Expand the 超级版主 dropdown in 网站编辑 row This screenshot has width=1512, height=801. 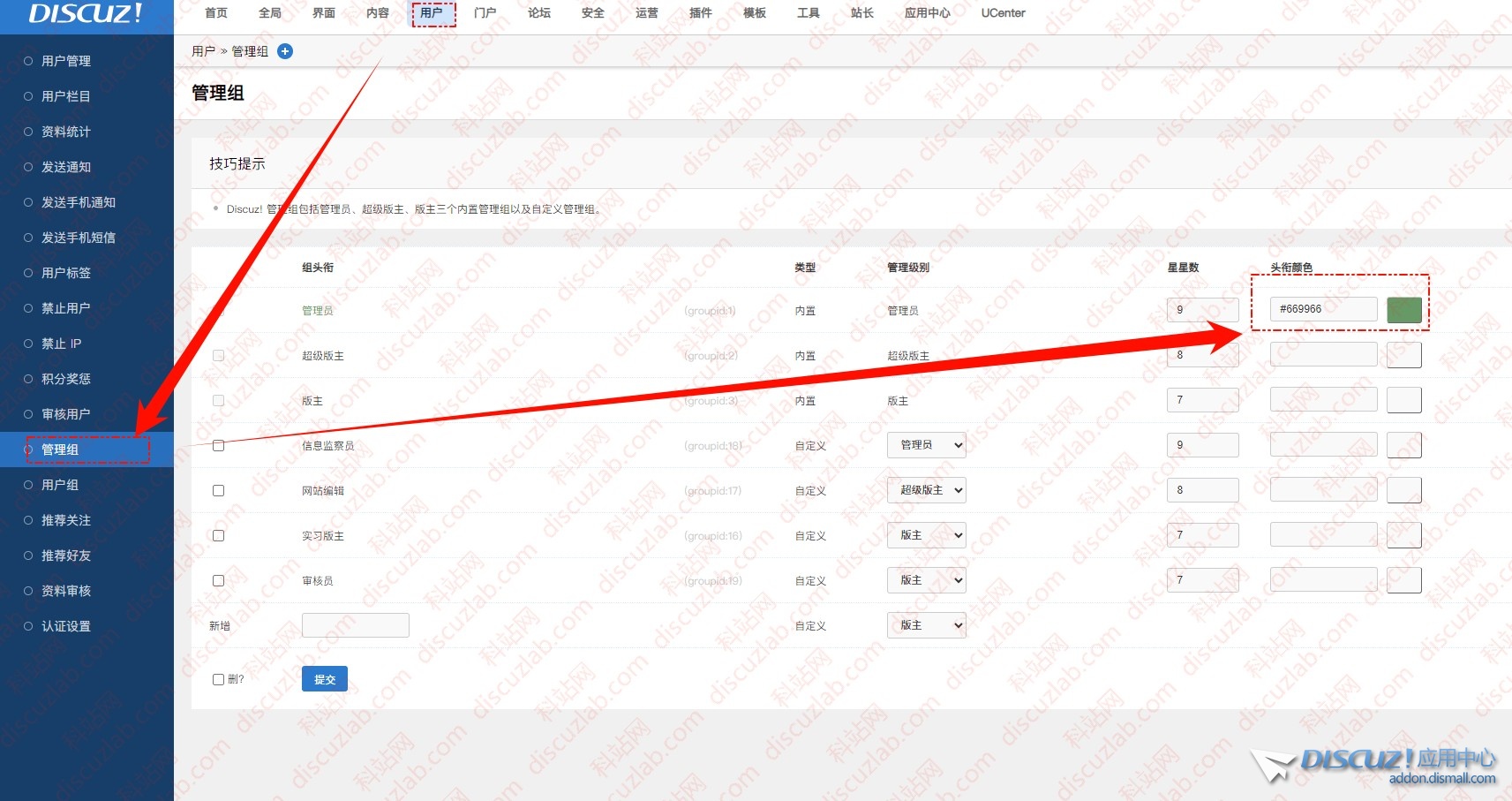pyautogui.click(x=926, y=490)
